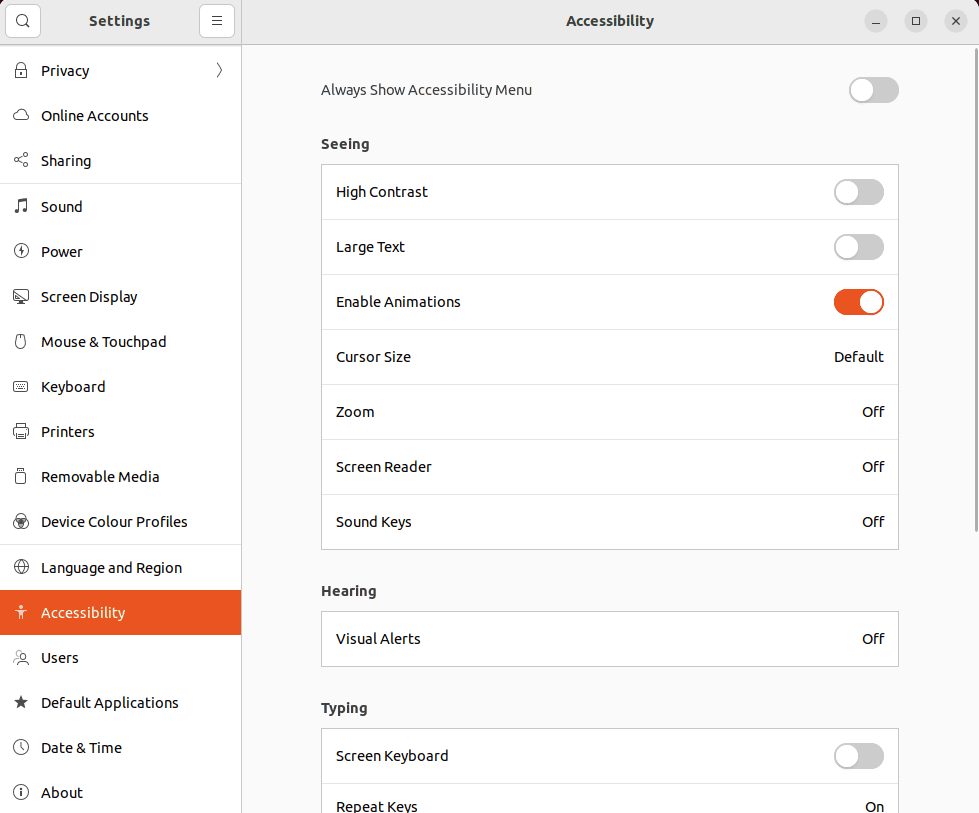Select Online Accounts in sidebar
Viewport: 979px width, 813px height.
click(121, 116)
